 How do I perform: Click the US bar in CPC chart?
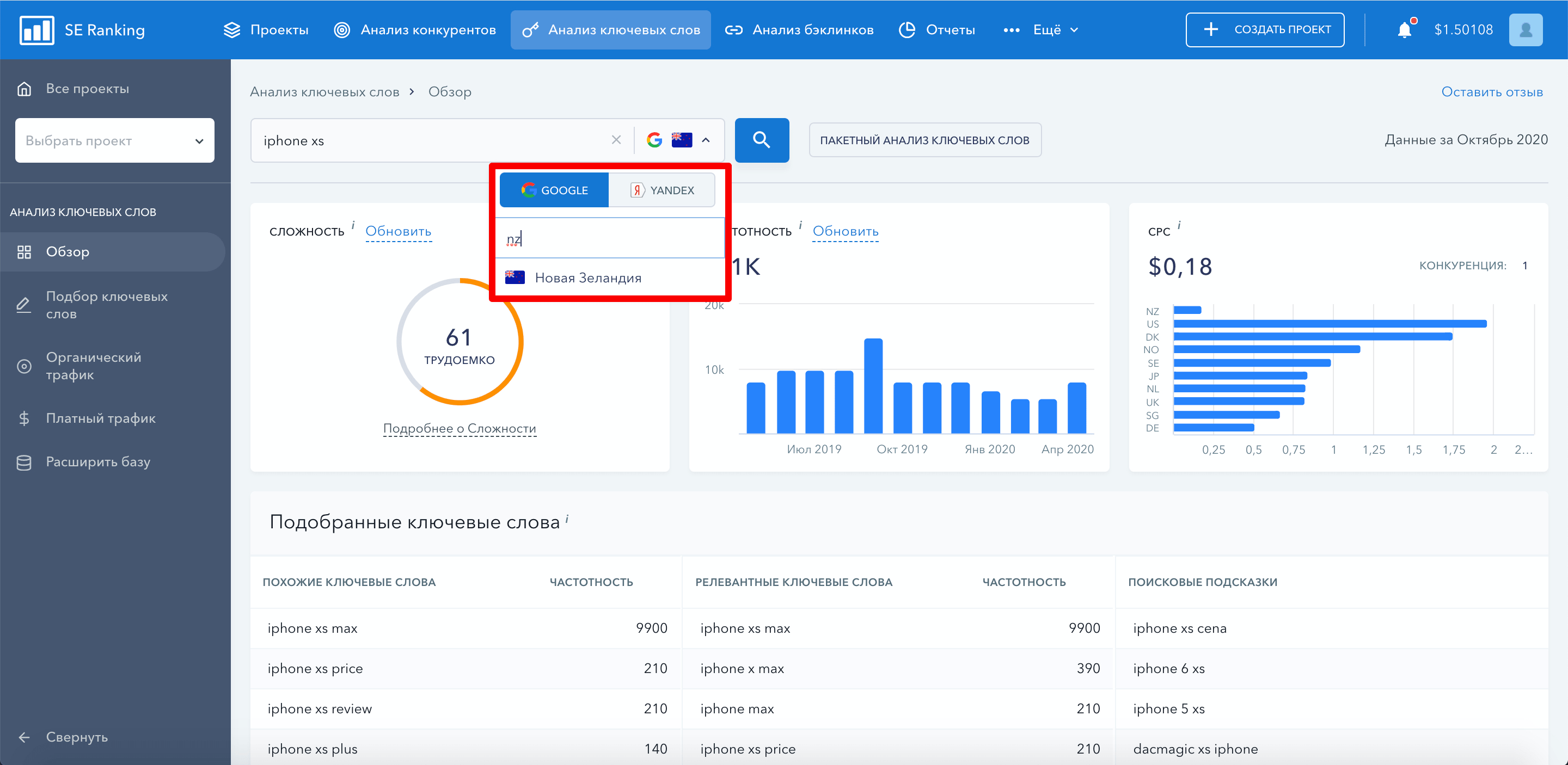click(1330, 324)
